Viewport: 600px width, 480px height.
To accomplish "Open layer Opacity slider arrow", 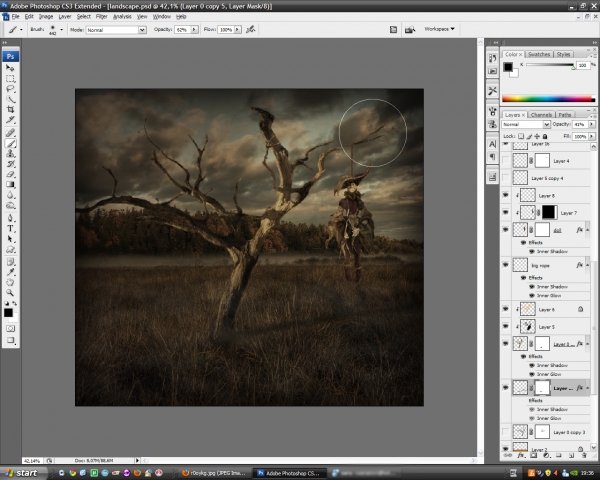I will (x=592, y=124).
